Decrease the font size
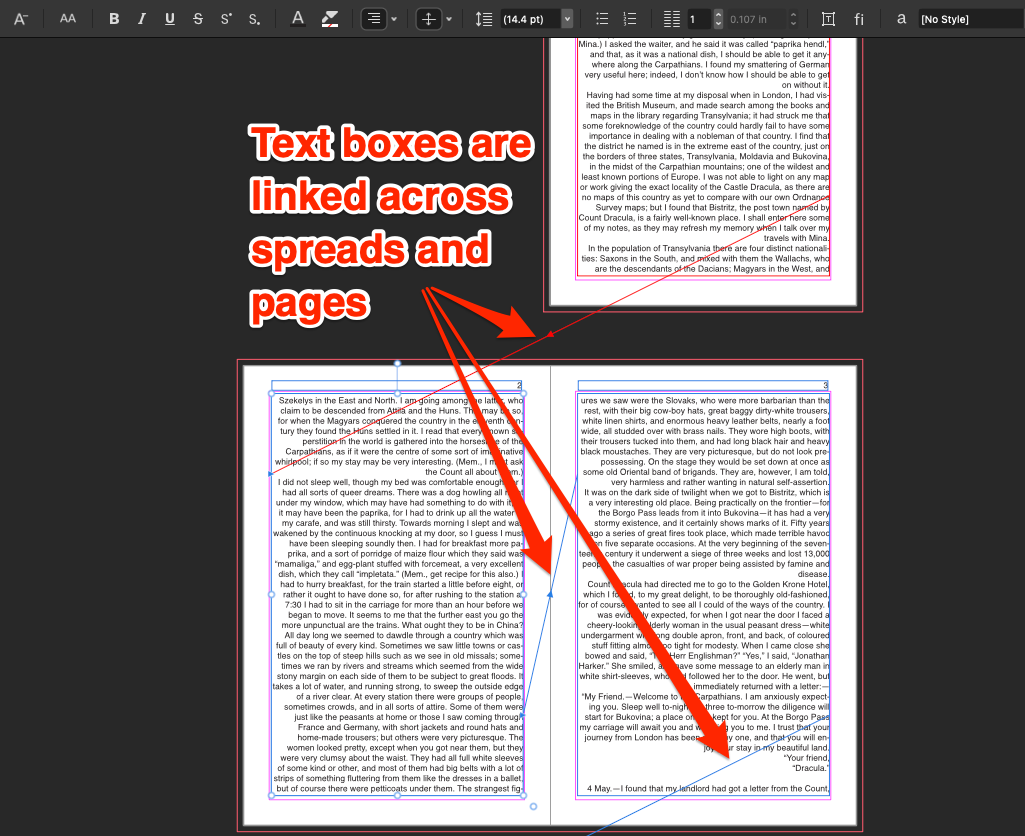This screenshot has height=836, width=1025. coord(21,18)
